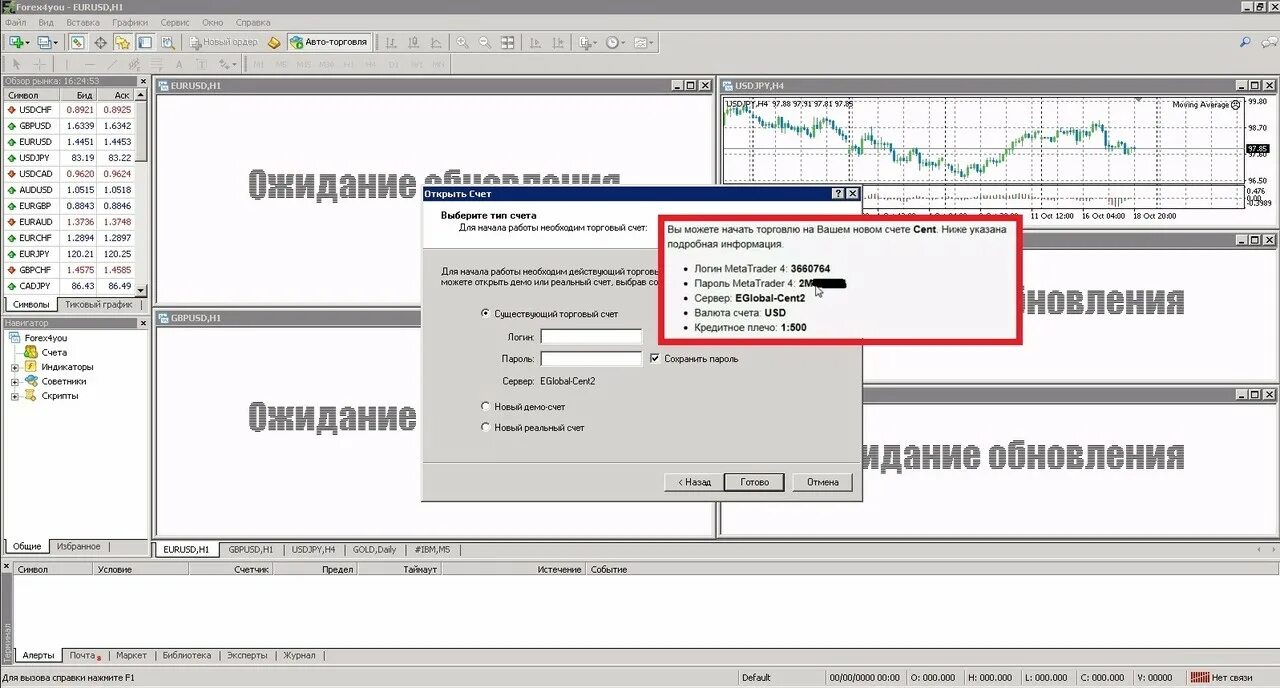Toggle the Market Watch toolbar icon
Viewport: 1280px width, 688px height.
point(77,42)
